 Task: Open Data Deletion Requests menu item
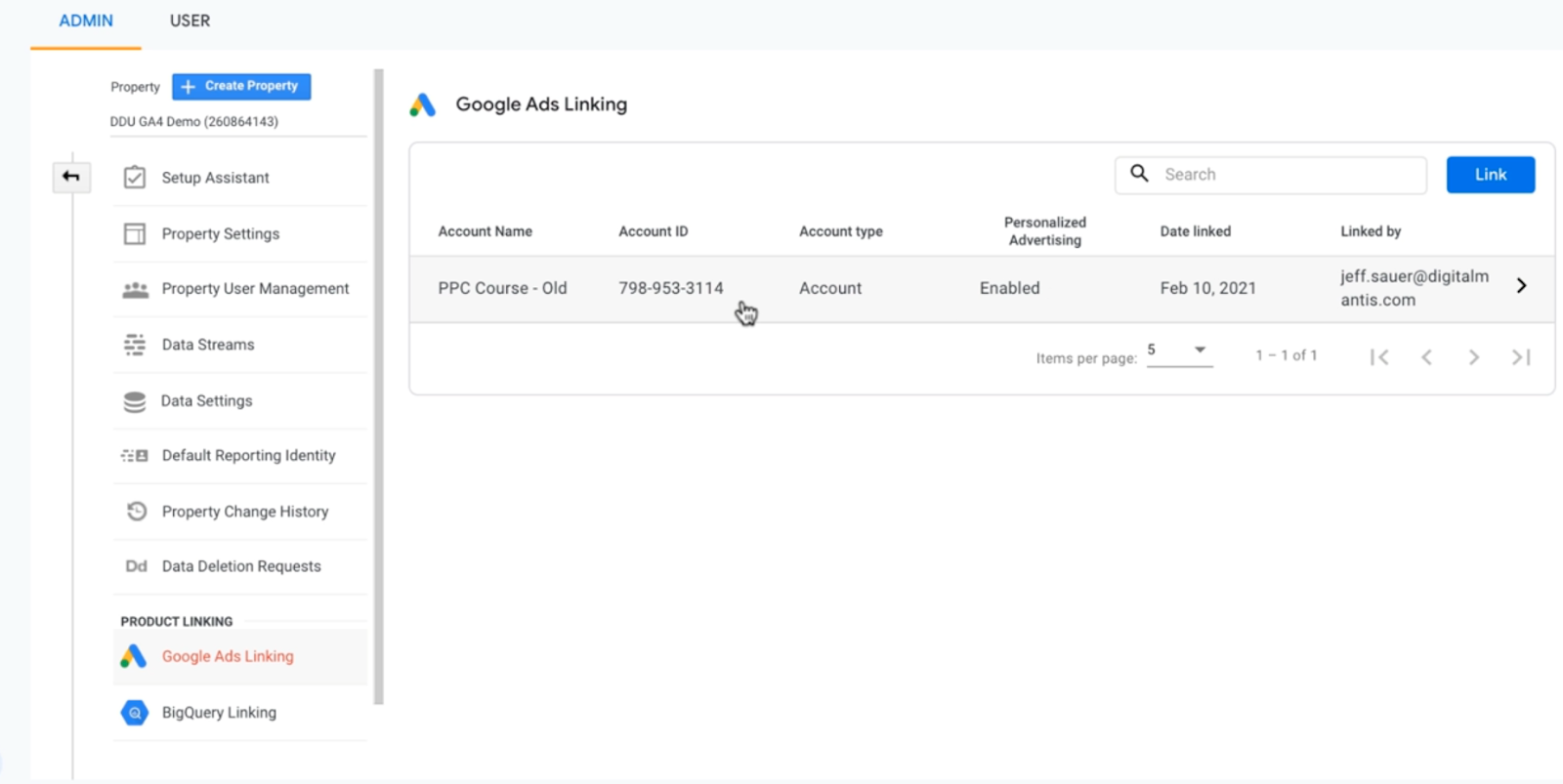tap(240, 566)
